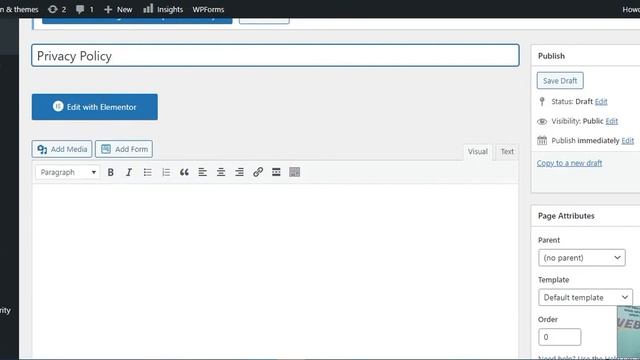Click the Page Attributes panel heading

tap(566, 216)
